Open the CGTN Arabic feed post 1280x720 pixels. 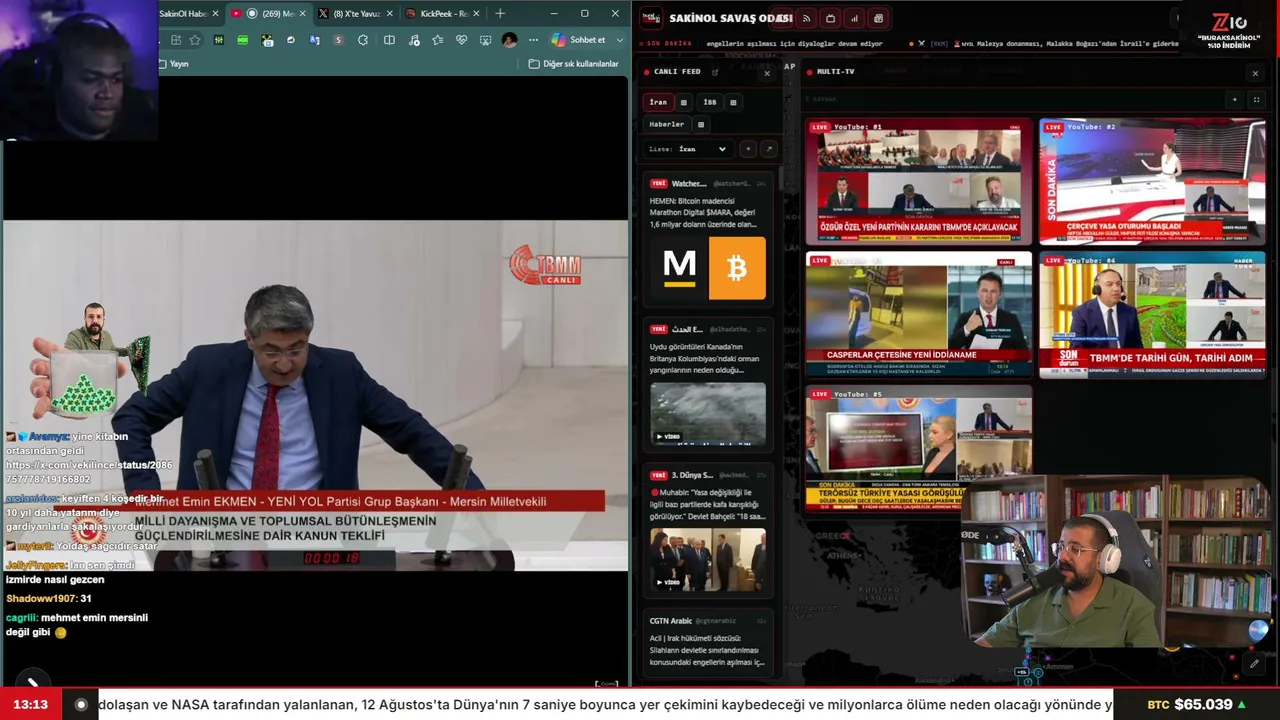[x=708, y=642]
